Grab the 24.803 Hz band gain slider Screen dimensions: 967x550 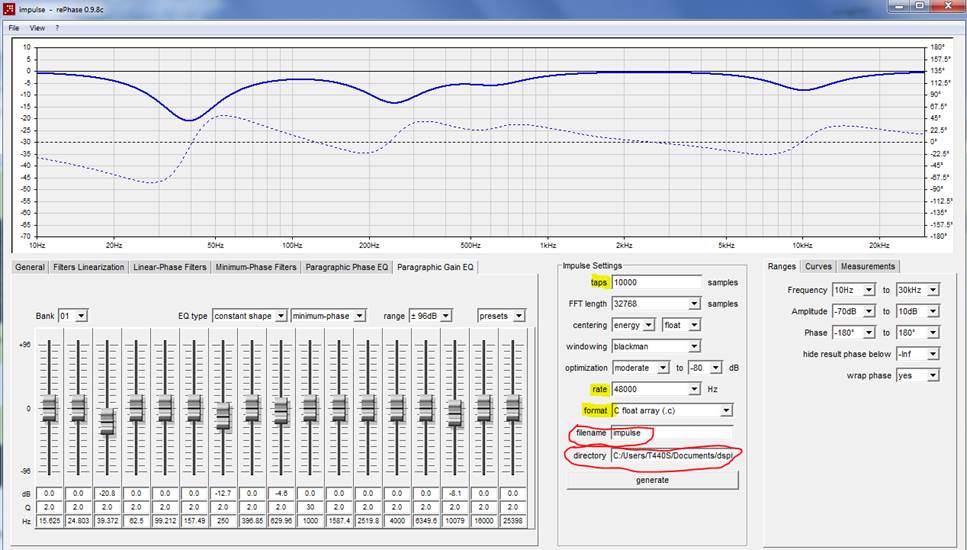coord(78,408)
